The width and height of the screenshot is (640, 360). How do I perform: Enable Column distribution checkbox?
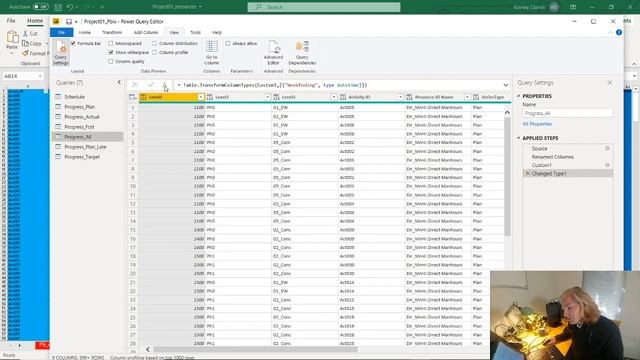click(x=154, y=43)
